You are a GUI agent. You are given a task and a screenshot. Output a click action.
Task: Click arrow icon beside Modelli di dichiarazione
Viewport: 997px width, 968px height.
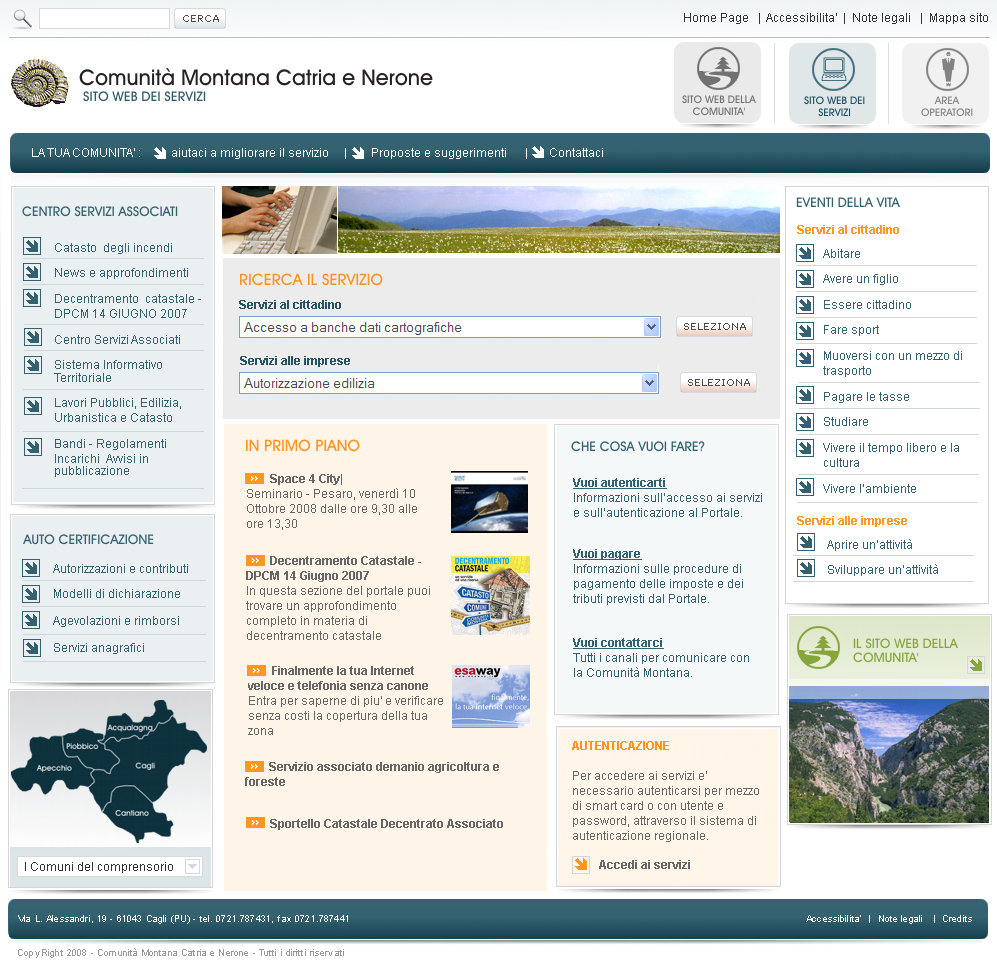(31, 593)
